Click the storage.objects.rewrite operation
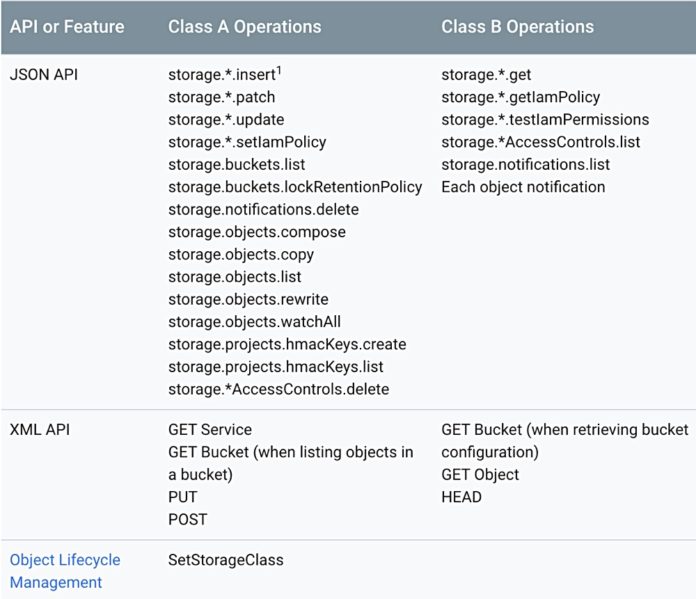Screen dimensions: 696x599 click(x=248, y=299)
